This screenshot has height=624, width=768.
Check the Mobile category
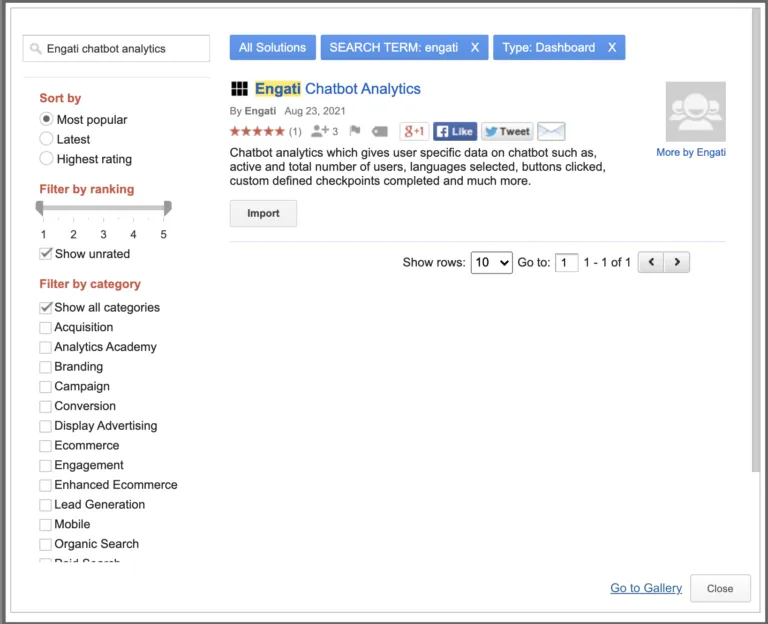45,525
